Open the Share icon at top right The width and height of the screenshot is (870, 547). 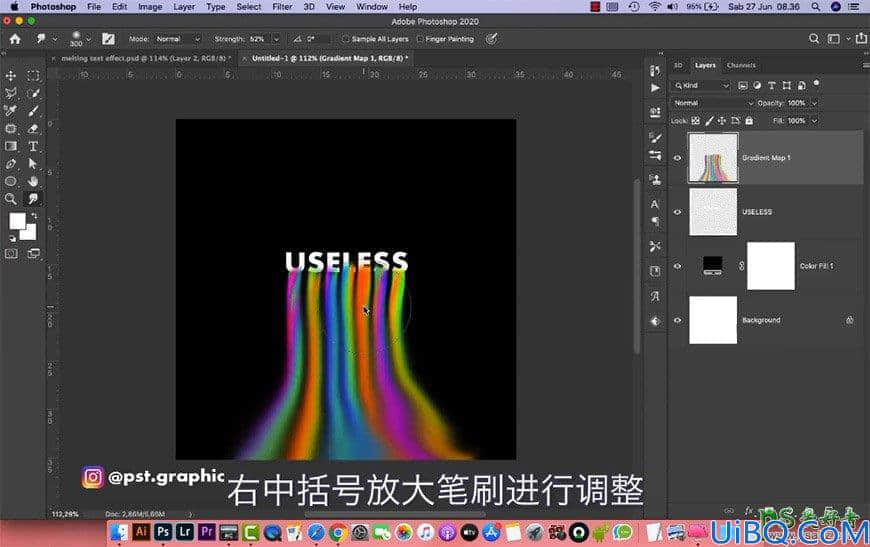(861, 38)
